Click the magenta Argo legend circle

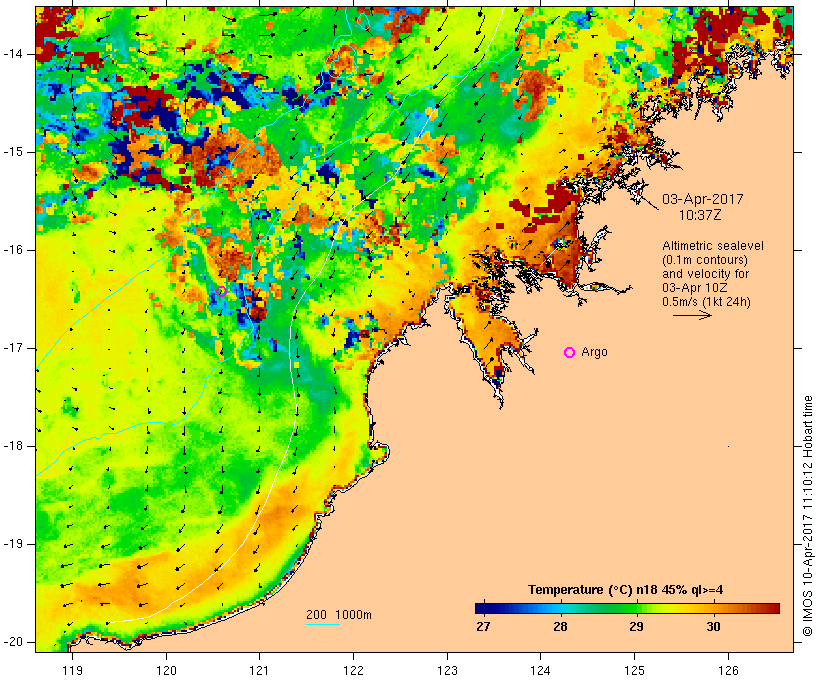[x=570, y=353]
